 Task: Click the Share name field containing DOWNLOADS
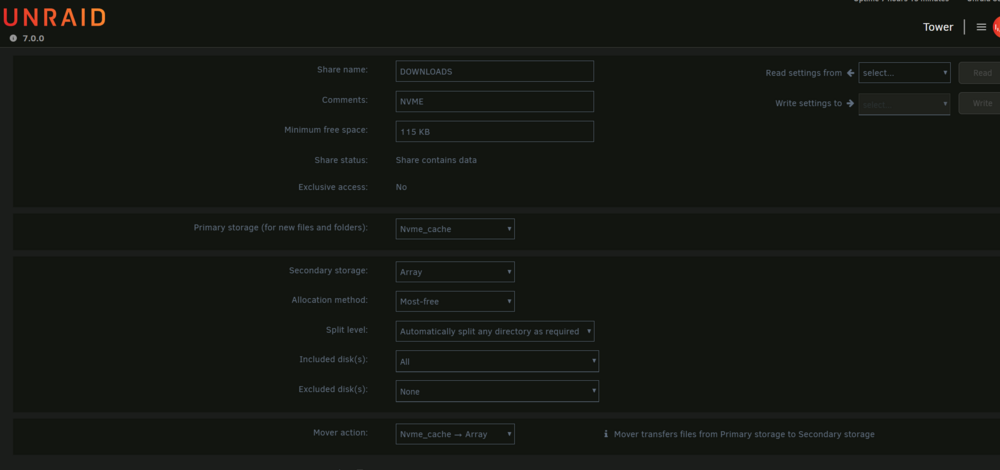pyautogui.click(x=494, y=71)
